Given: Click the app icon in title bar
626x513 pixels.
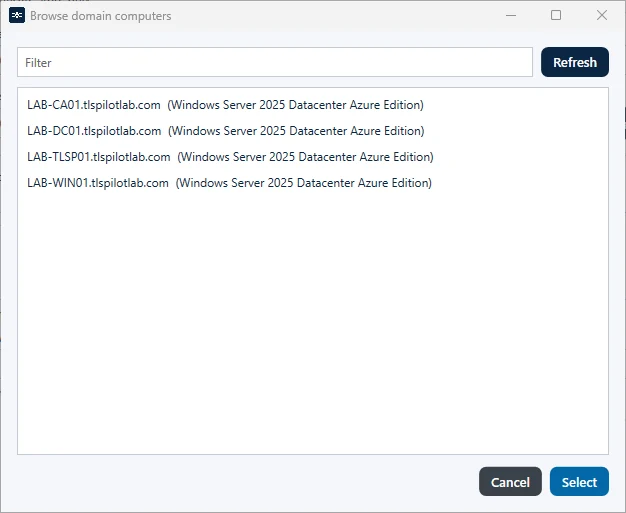Looking at the screenshot, I should pos(17,16).
